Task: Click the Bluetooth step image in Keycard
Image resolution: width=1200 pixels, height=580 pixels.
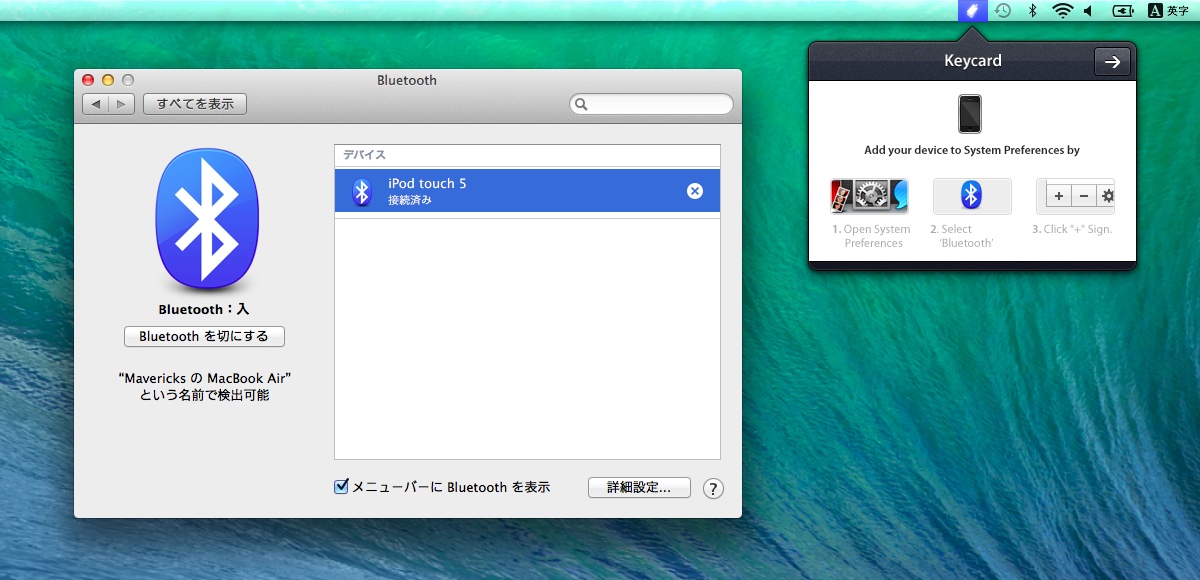Action: tap(972, 196)
